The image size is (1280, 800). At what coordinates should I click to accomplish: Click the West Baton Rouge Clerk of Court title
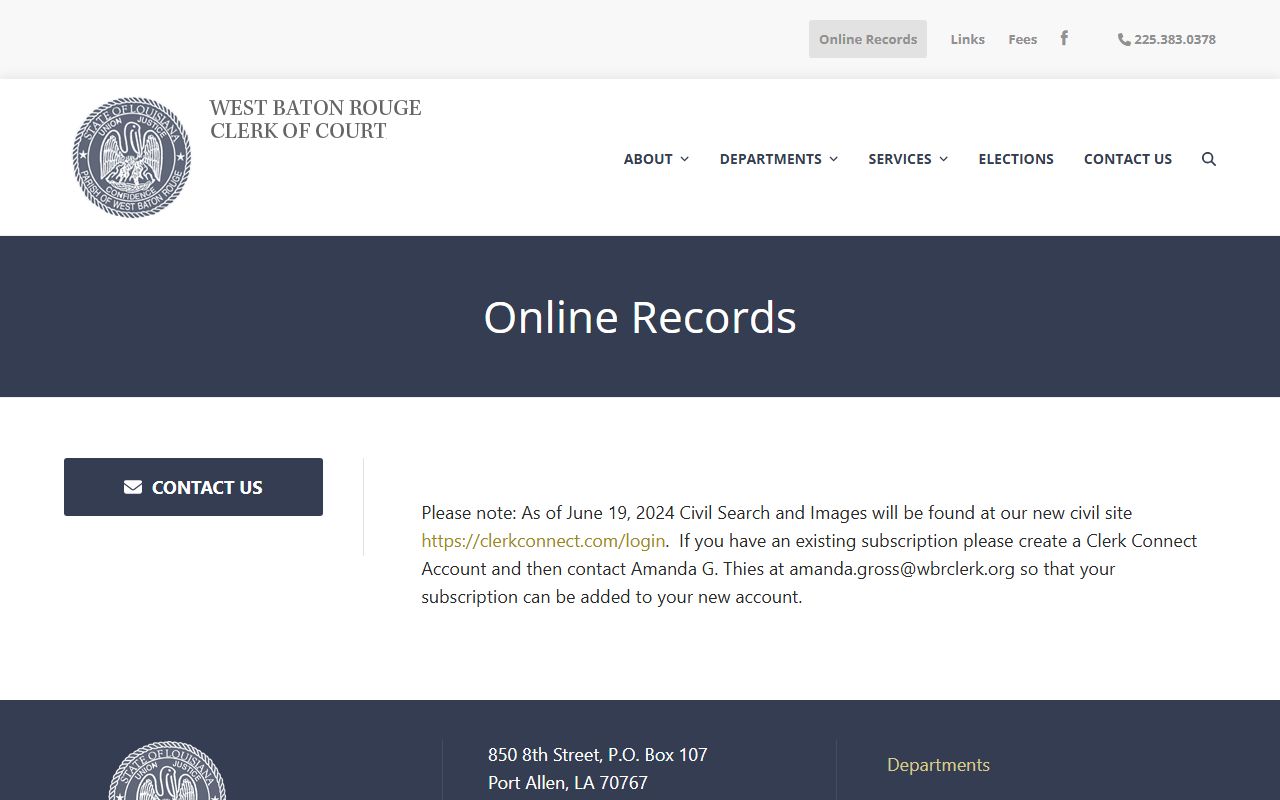pos(315,119)
